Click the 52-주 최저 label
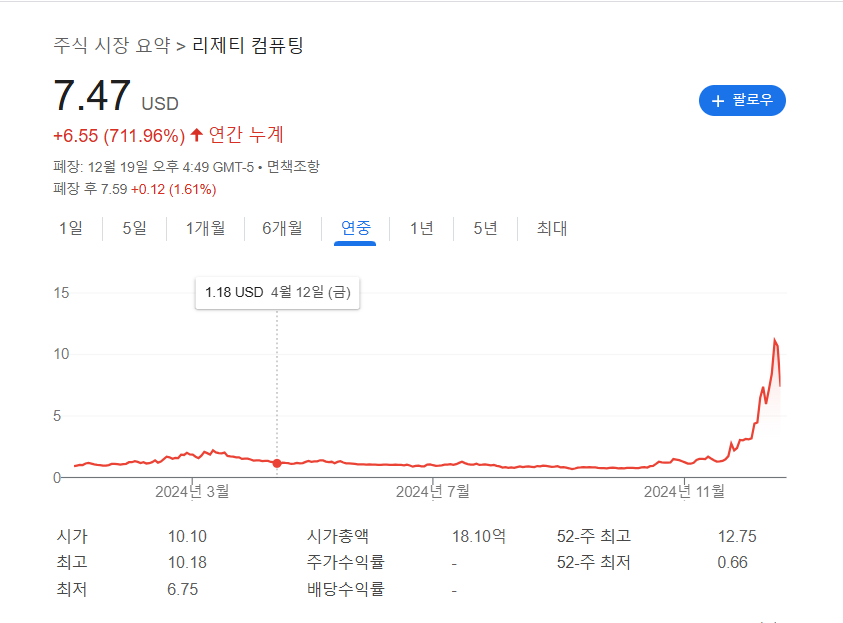This screenshot has width=843, height=623. coord(594,563)
